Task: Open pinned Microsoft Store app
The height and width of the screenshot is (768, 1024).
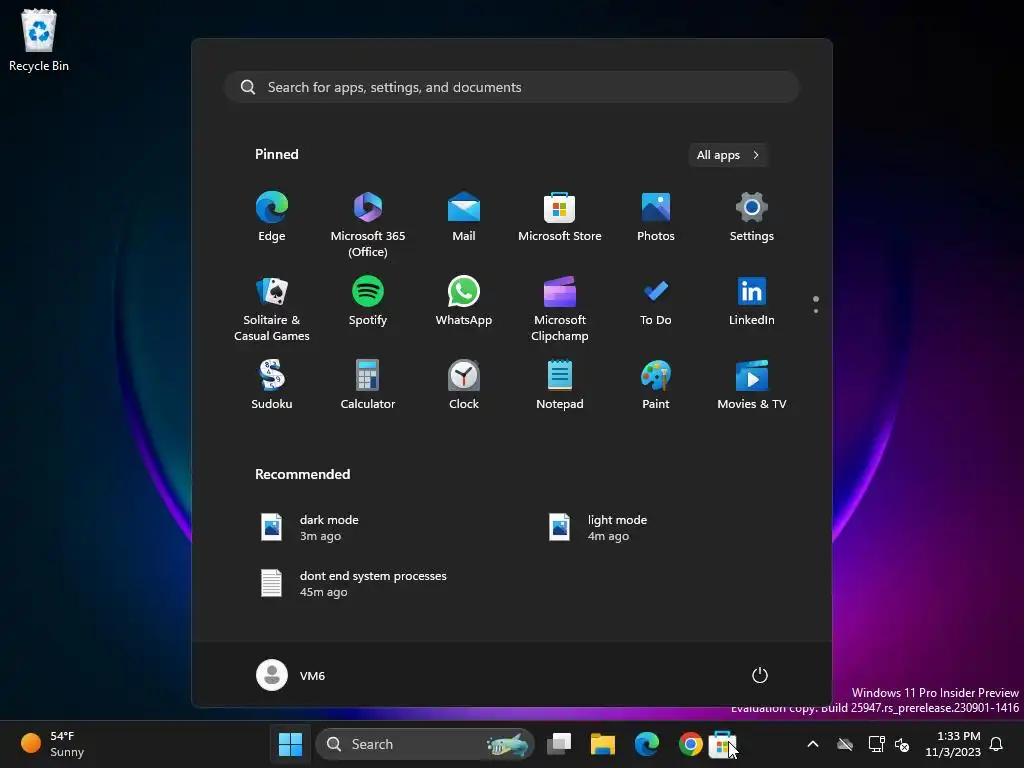Action: click(x=560, y=217)
